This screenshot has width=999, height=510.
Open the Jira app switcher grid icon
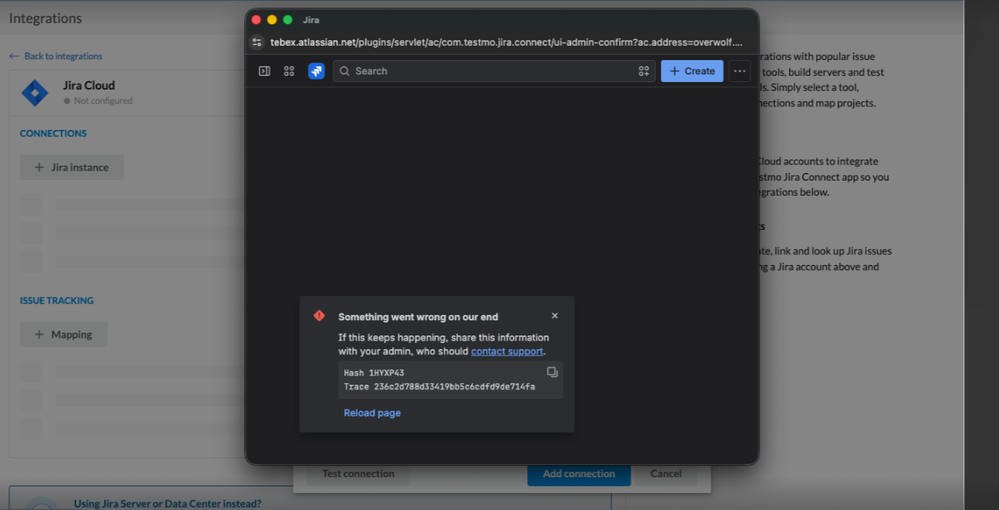[289, 71]
